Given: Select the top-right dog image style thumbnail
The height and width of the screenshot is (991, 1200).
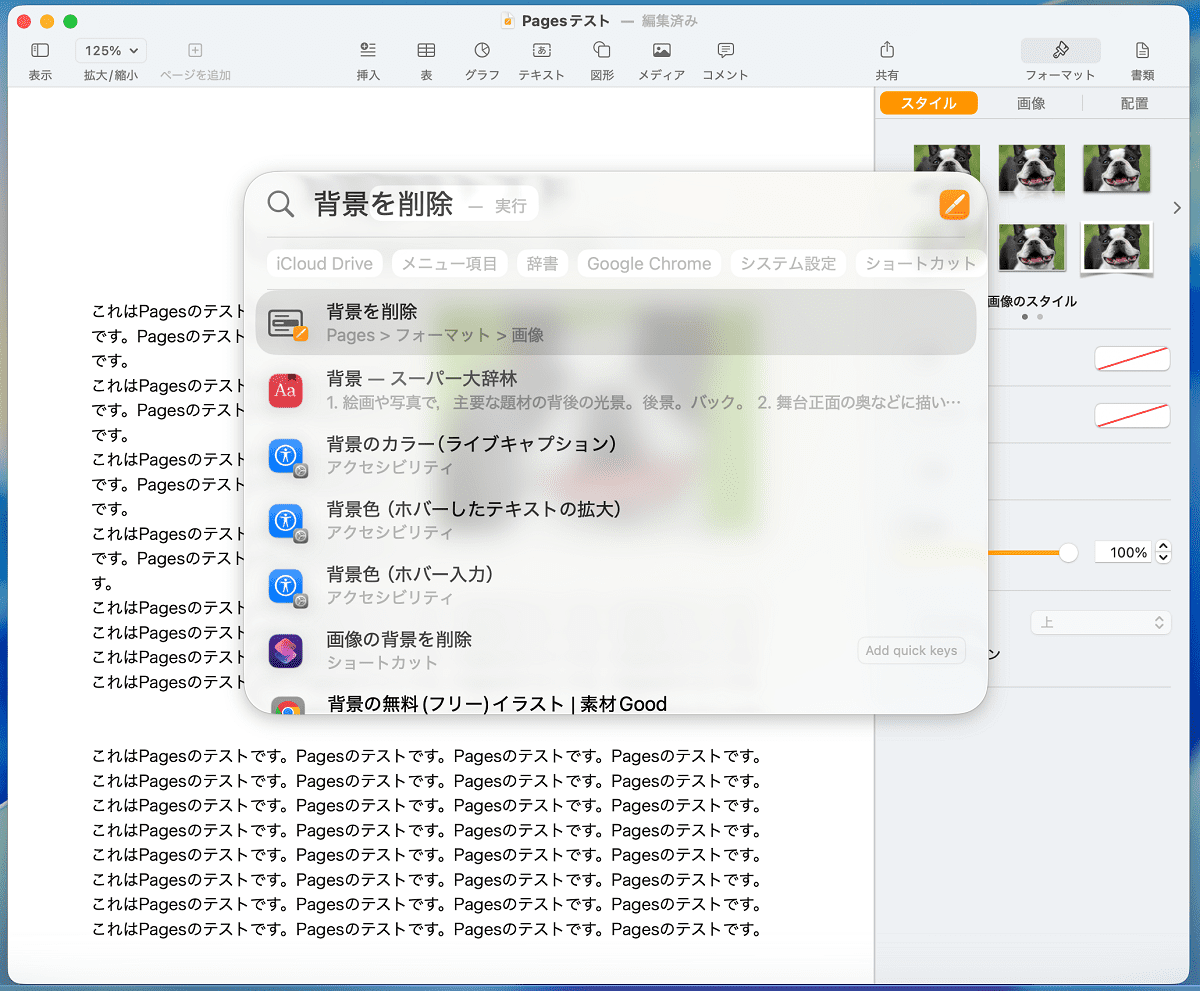Looking at the screenshot, I should pyautogui.click(x=1116, y=168).
